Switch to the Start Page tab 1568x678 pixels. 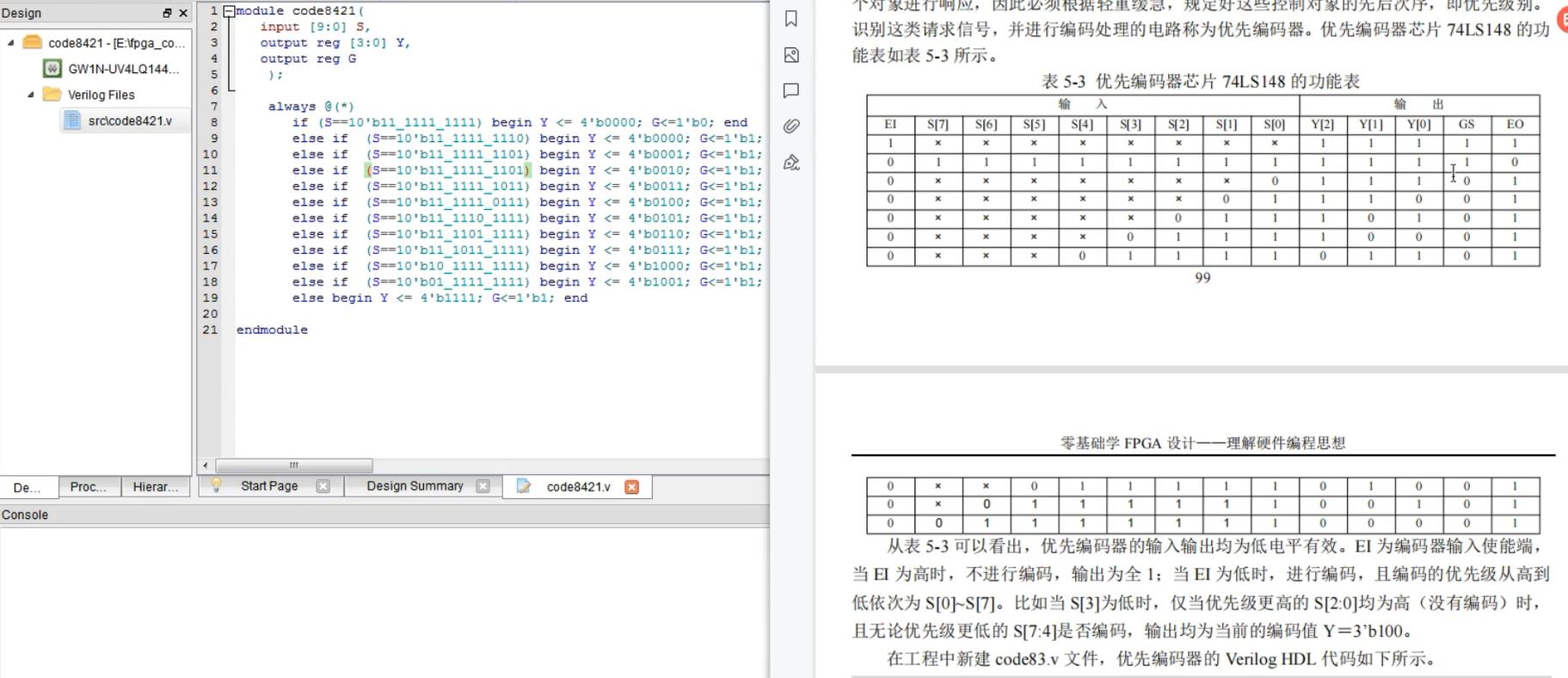269,486
